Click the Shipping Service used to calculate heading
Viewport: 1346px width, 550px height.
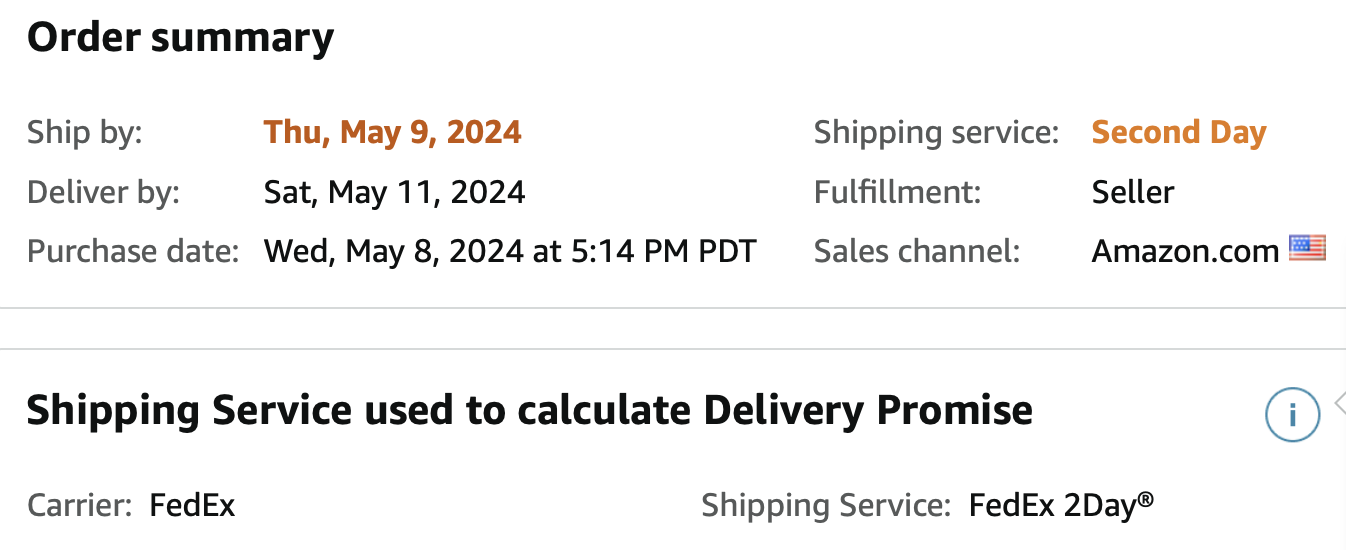click(530, 410)
